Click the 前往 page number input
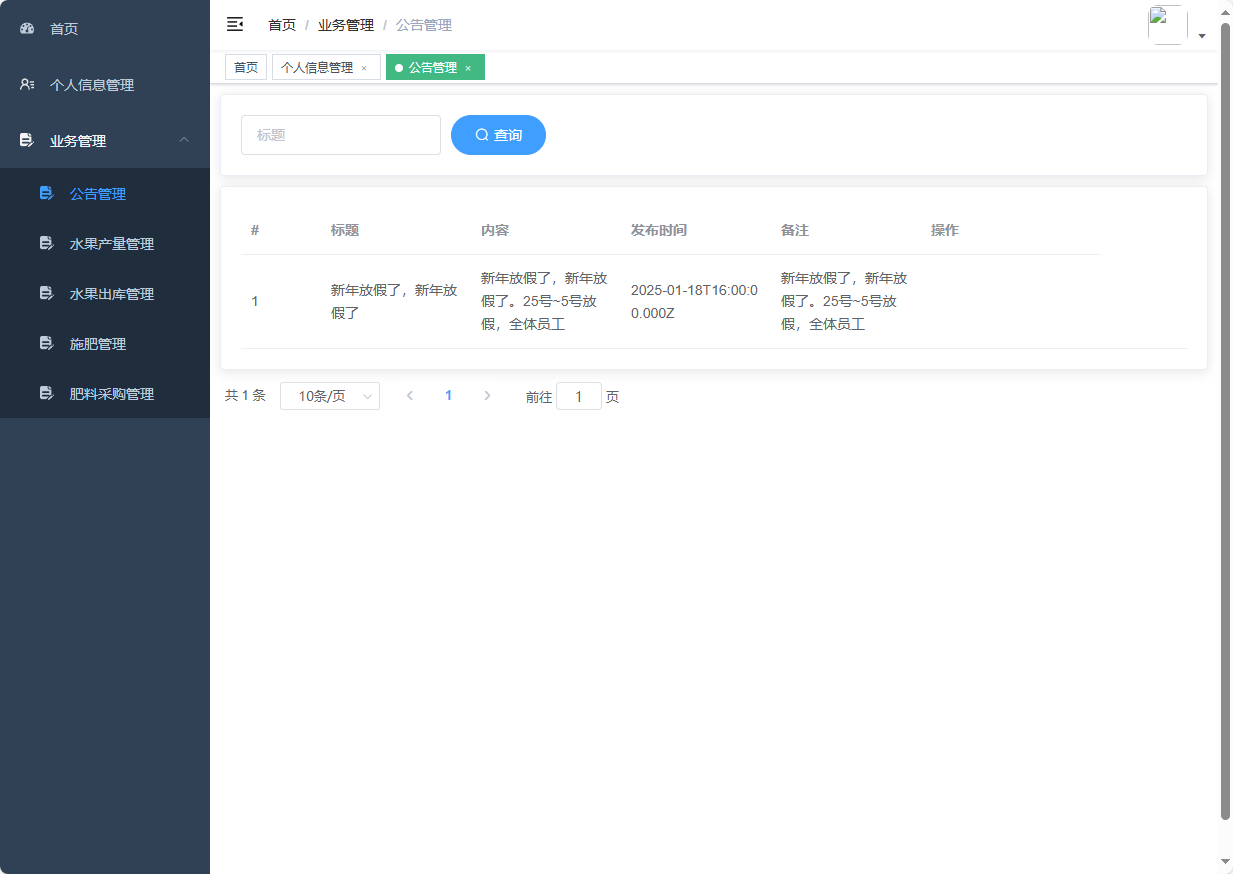The height and width of the screenshot is (874, 1233). [579, 396]
